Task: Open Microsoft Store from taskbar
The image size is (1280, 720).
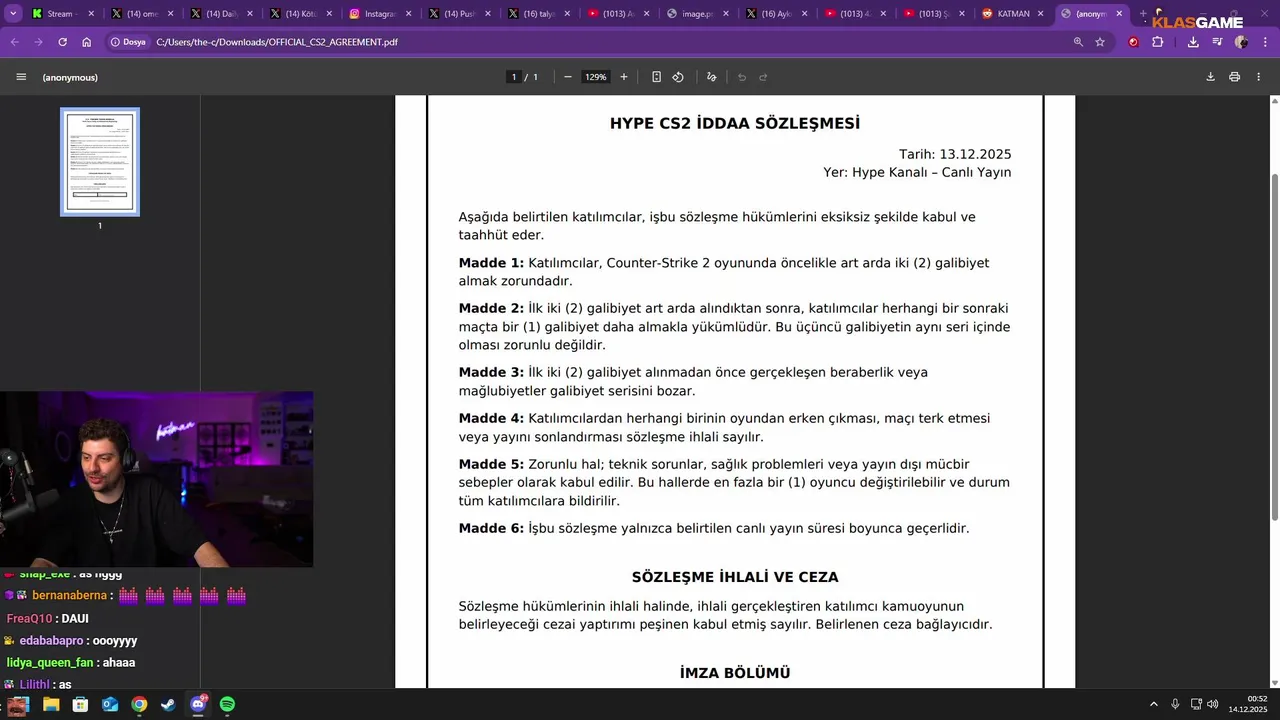Action: (80, 704)
